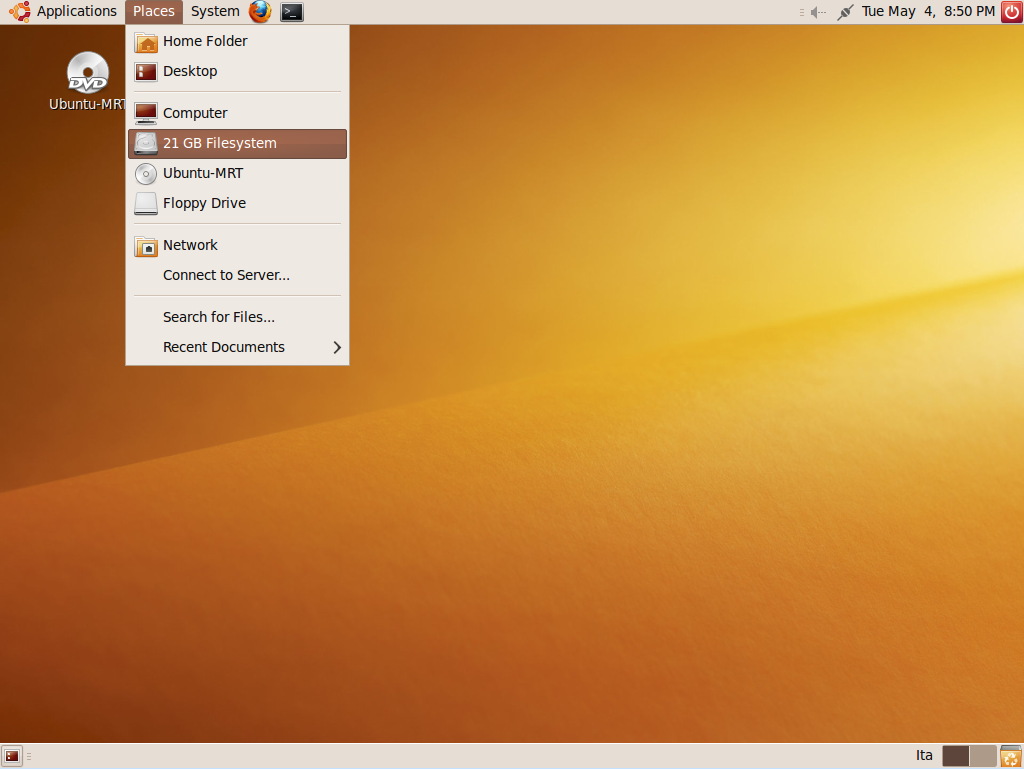Viewport: 1024px width, 769px height.
Task: Select Ubuntu-MRT label in Places menu
Action: click(202, 173)
